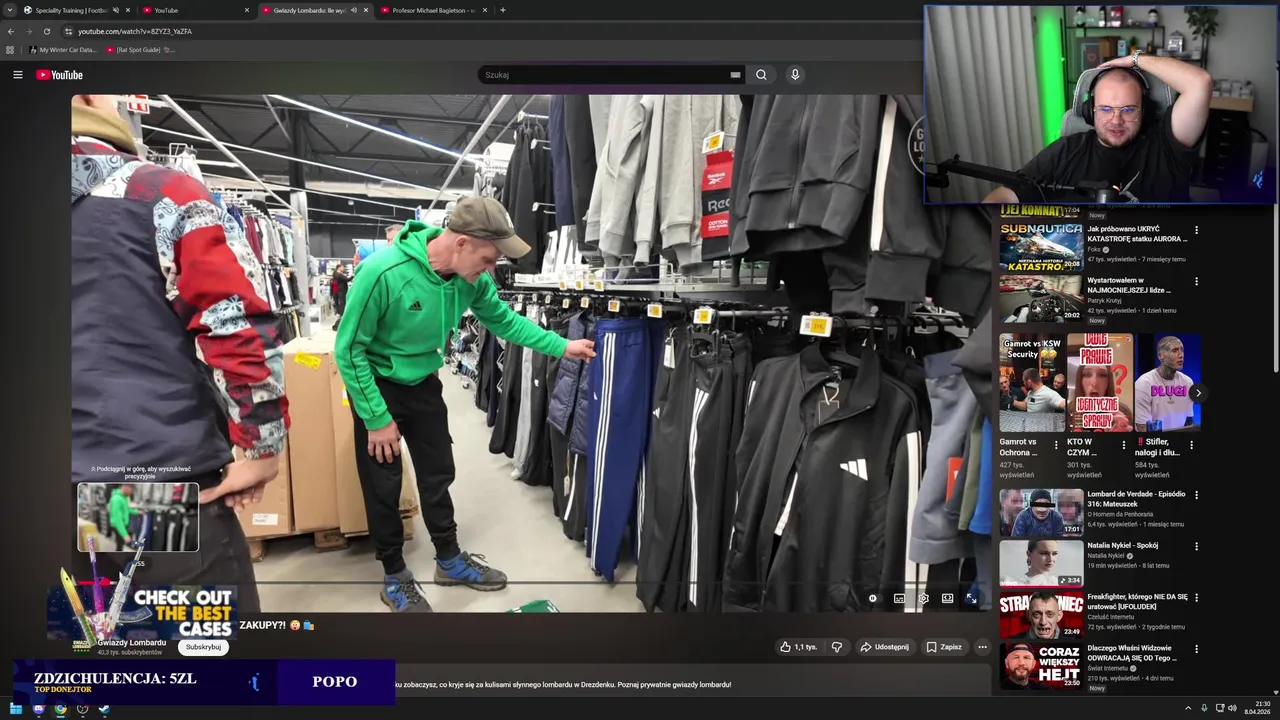Open Subnautica Aurora katastrofa video thumbnail
Image resolution: width=1280 pixels, height=720 pixels.
[1041, 247]
